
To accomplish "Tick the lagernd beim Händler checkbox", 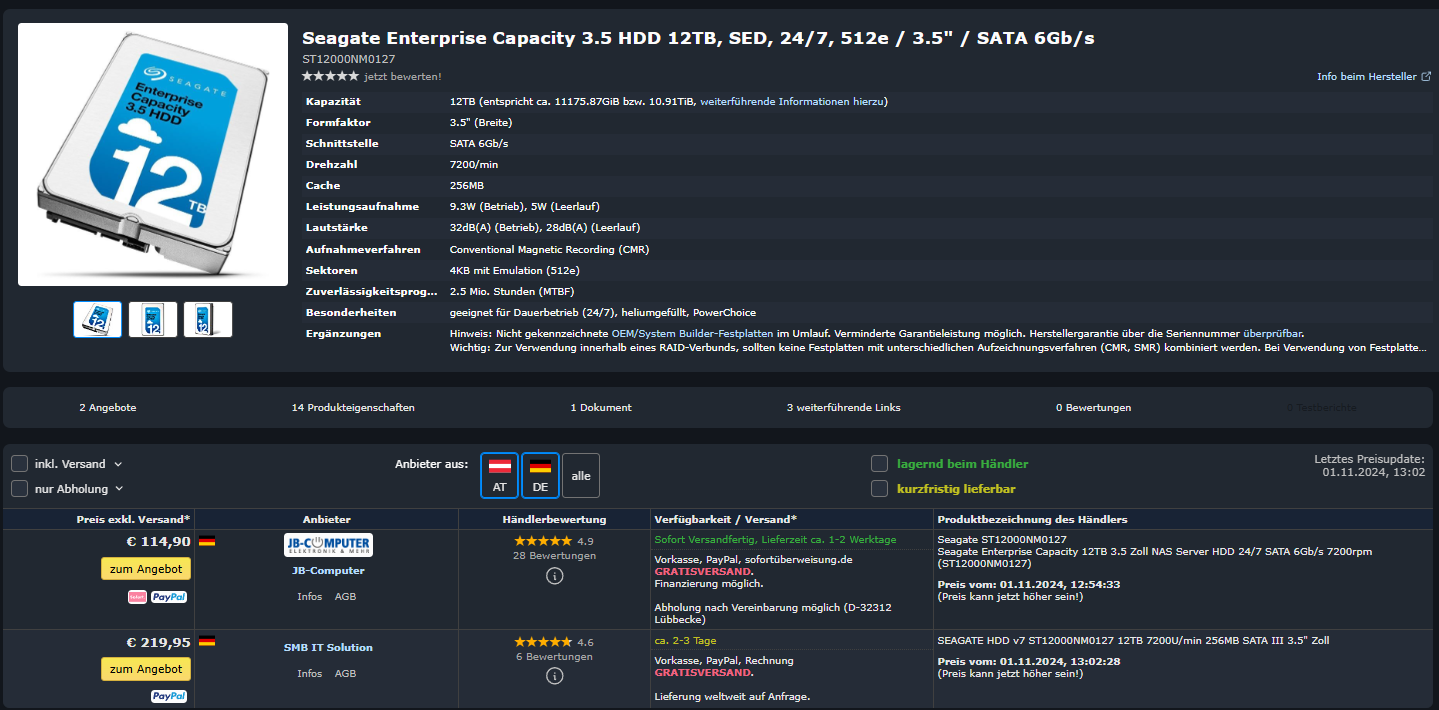I will (879, 464).
